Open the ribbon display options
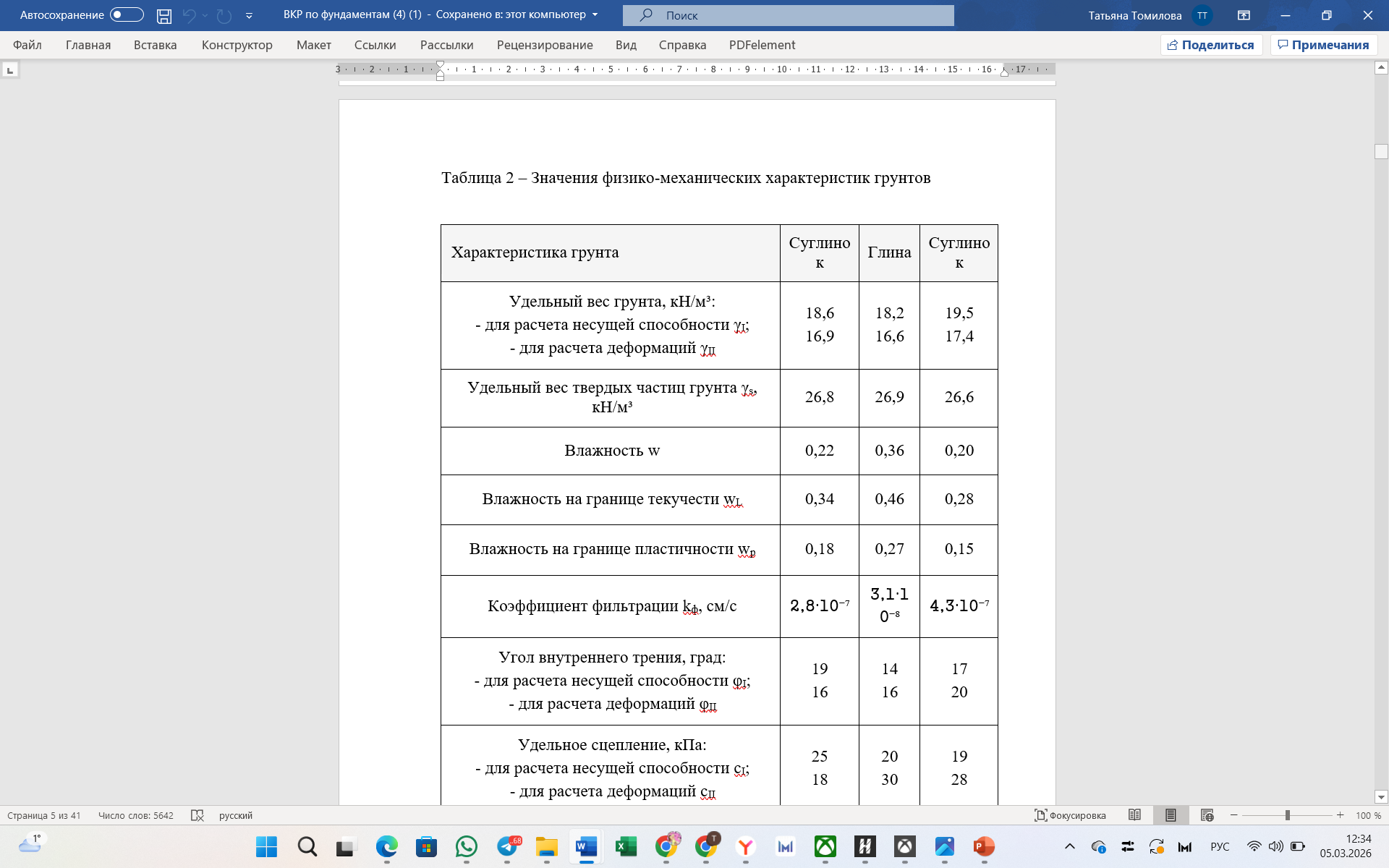Viewport: 1389px width, 868px height. (x=1244, y=15)
